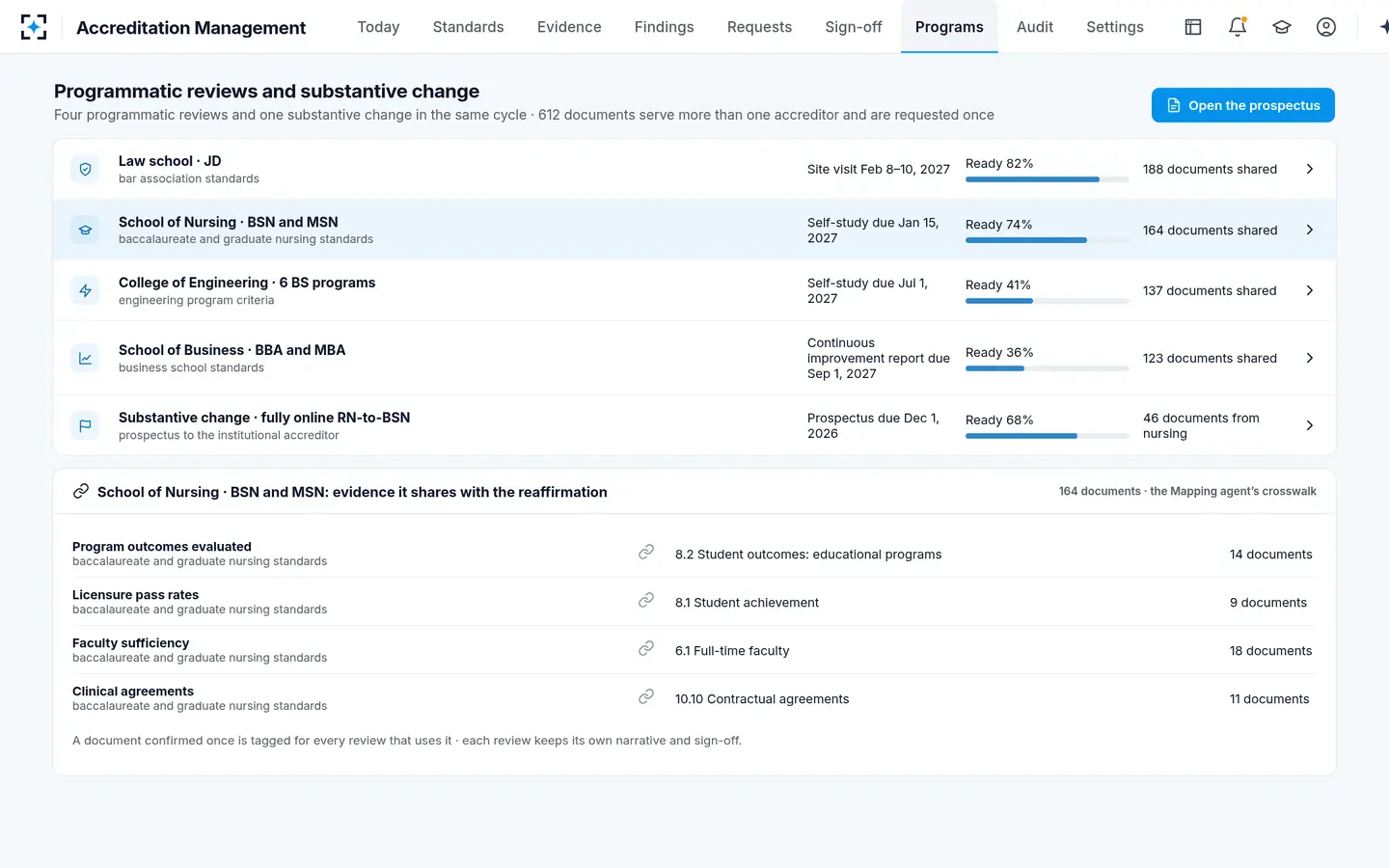Image resolution: width=1389 pixels, height=868 pixels.
Task: Switch to the Today tab
Action: pyautogui.click(x=378, y=27)
